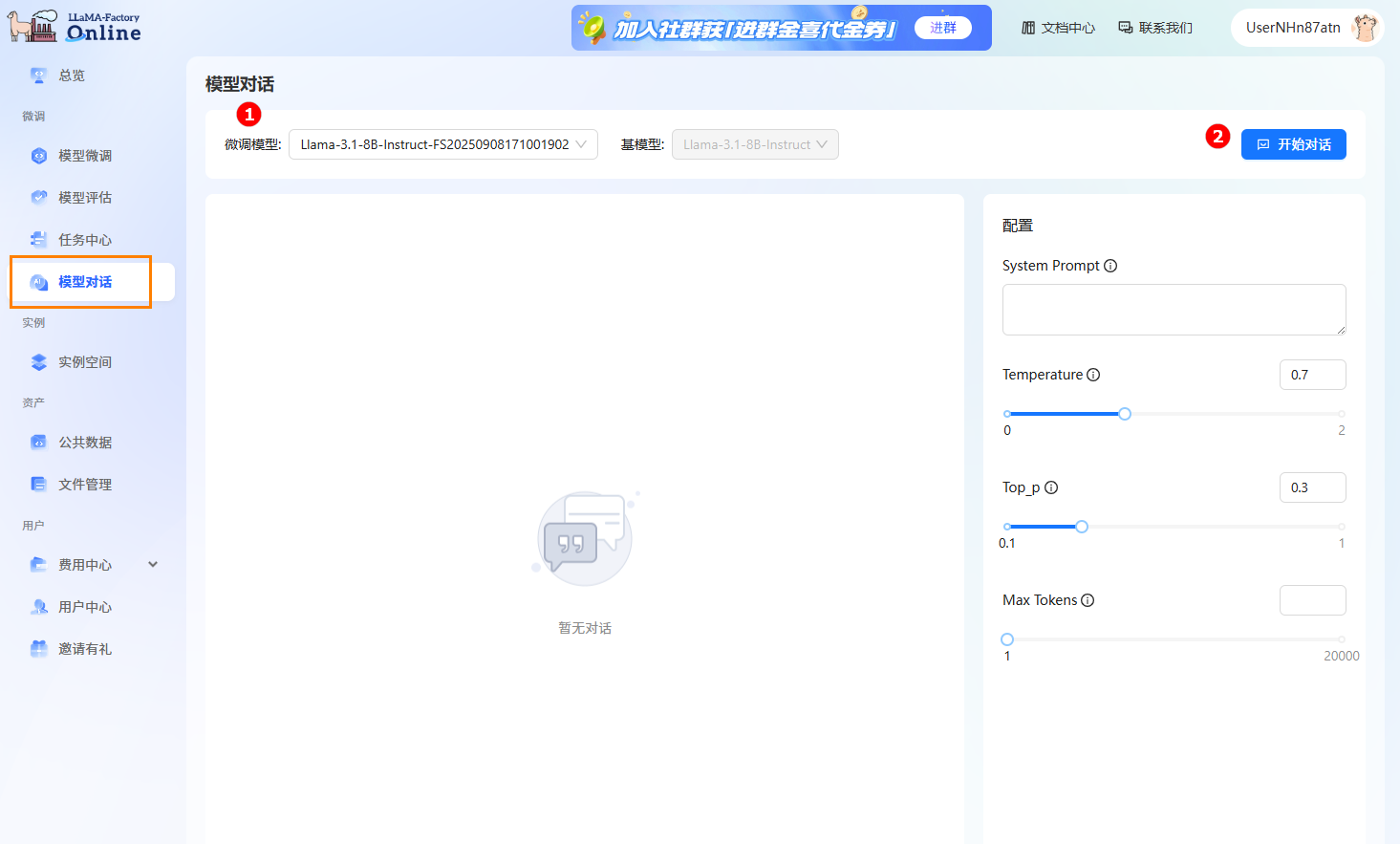1400x844 pixels.
Task: Click 联系我们 contact us icon
Action: pos(1126,28)
